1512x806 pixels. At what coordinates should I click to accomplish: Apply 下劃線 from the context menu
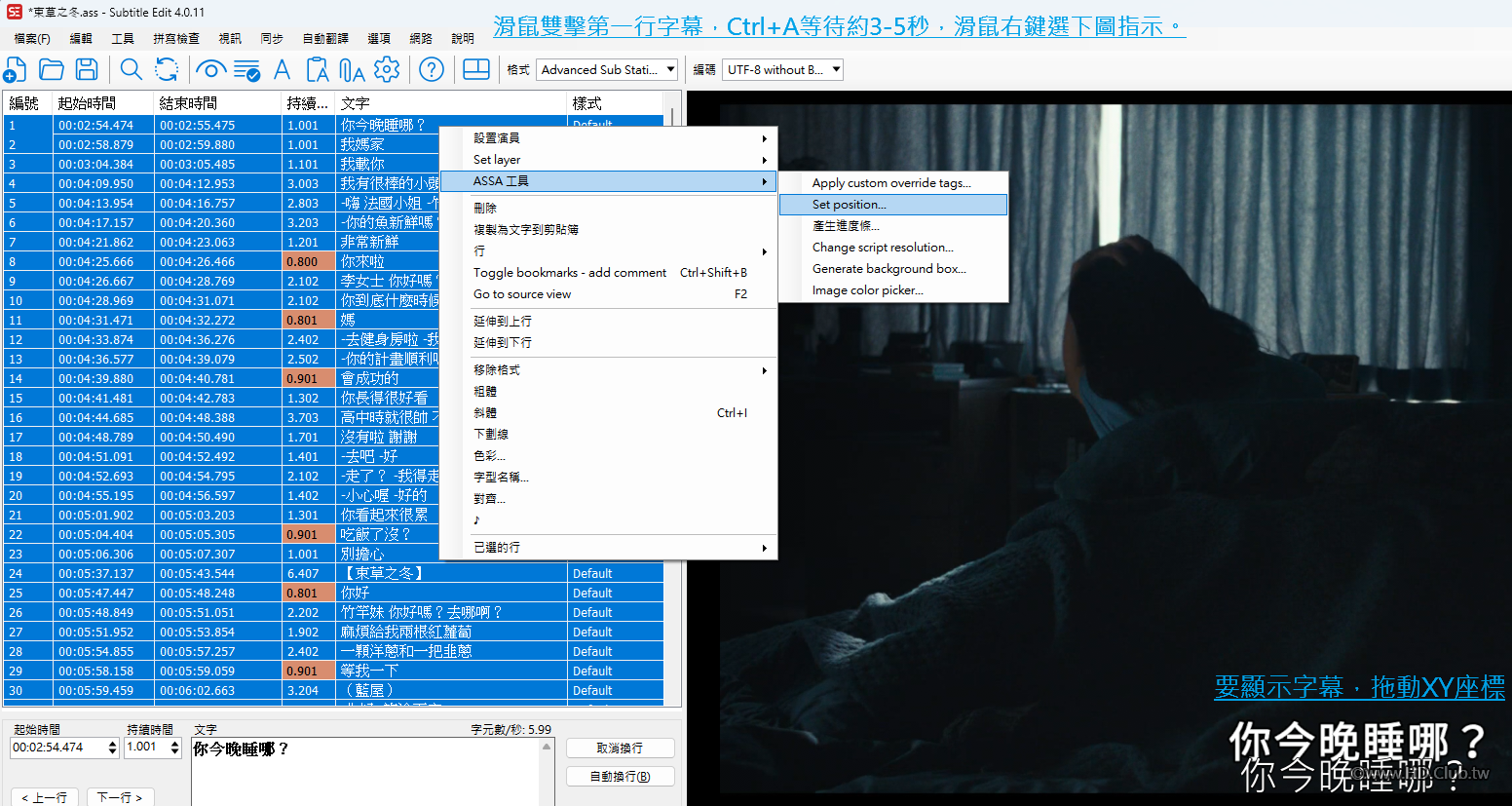609,435
